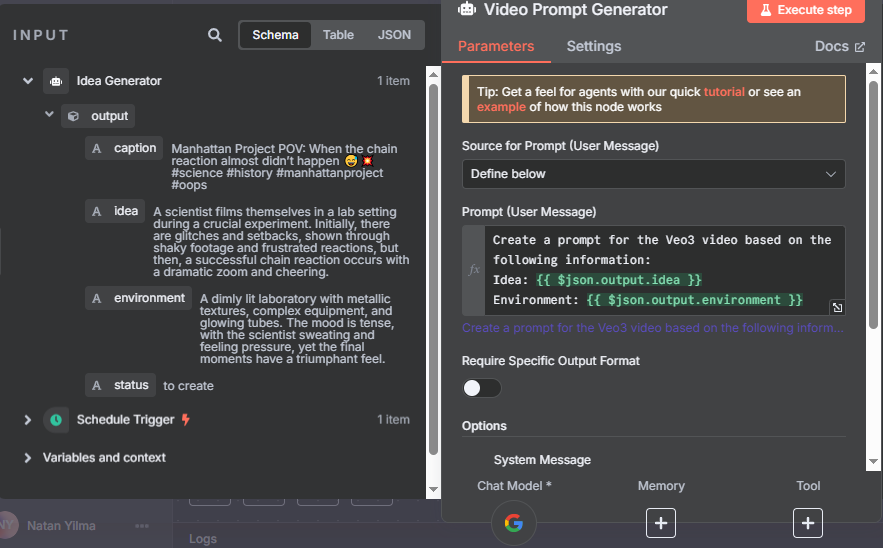Add a Tool sub-node with plus
This screenshot has width=883, height=548.
(808, 523)
